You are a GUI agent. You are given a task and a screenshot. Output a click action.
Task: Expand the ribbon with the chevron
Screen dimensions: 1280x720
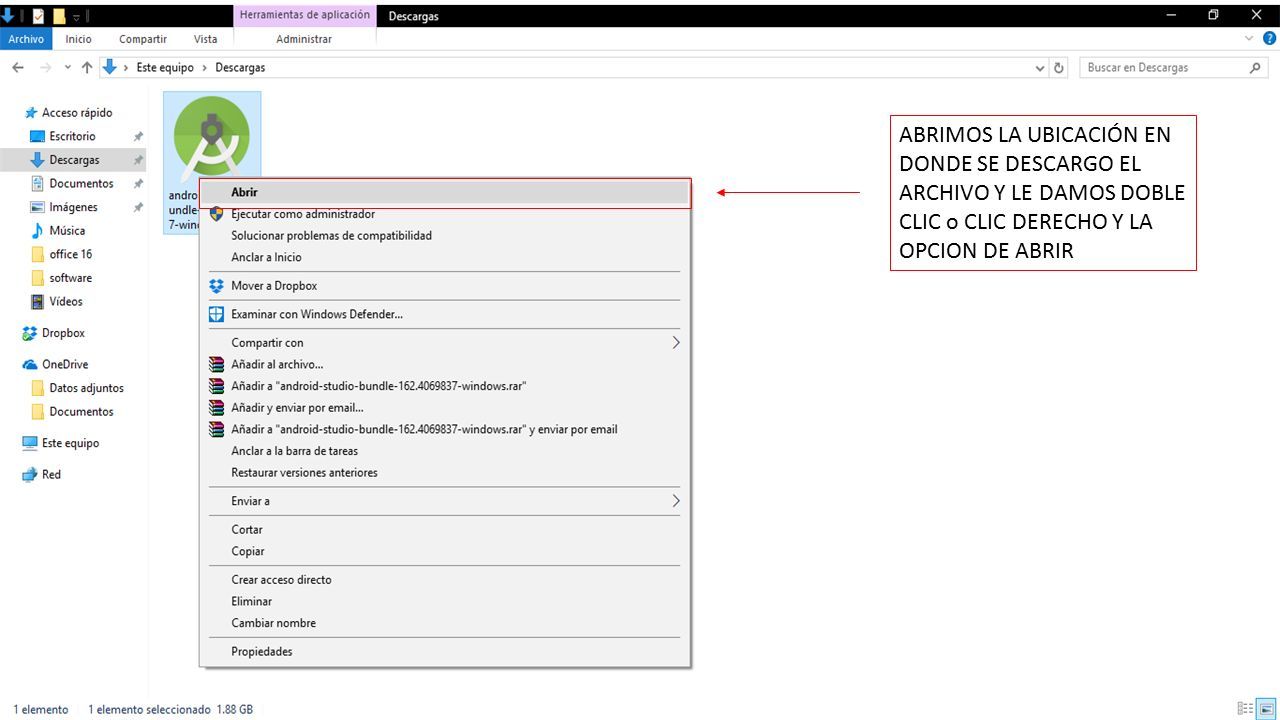(1249, 38)
